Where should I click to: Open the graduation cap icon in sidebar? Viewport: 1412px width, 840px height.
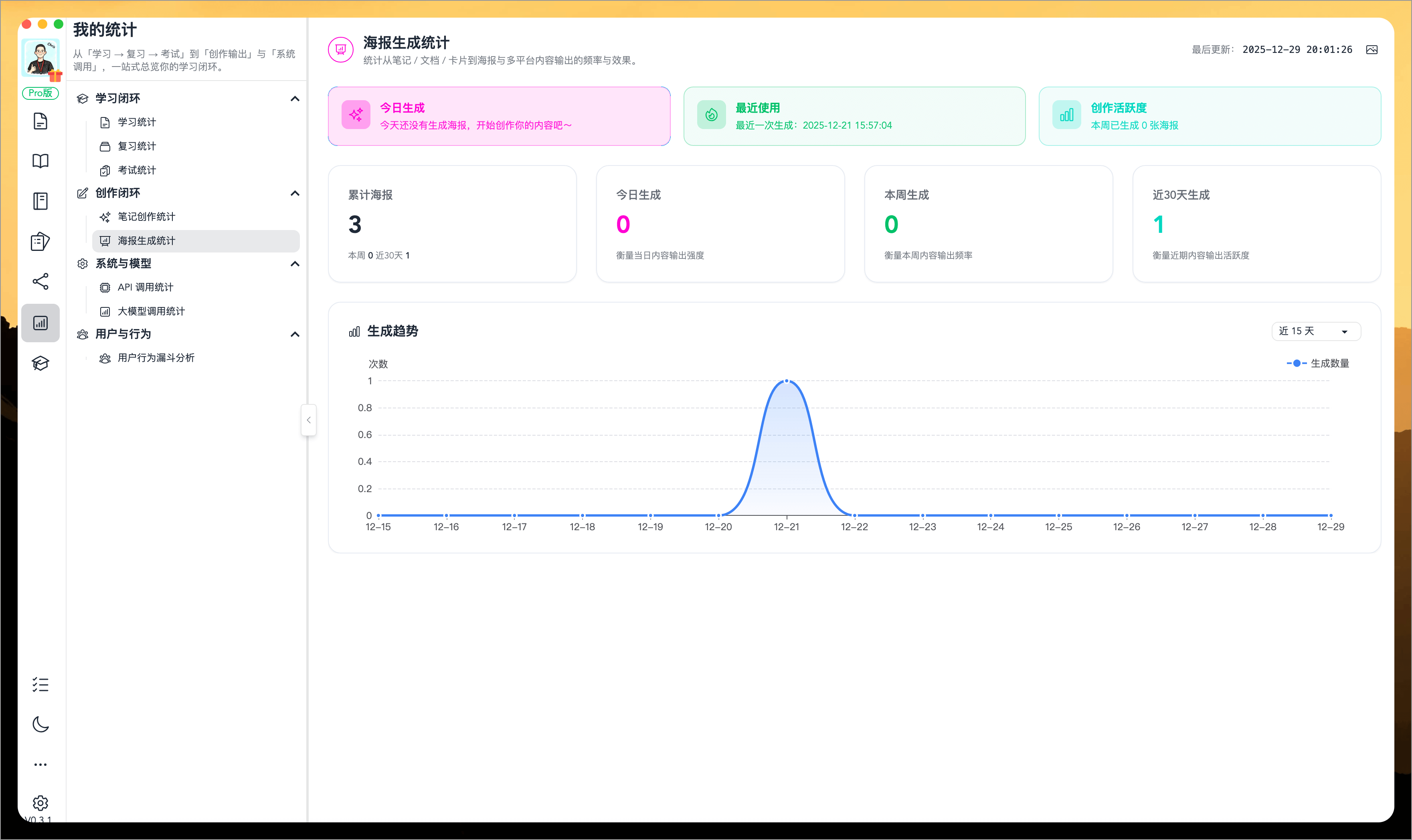[x=40, y=363]
